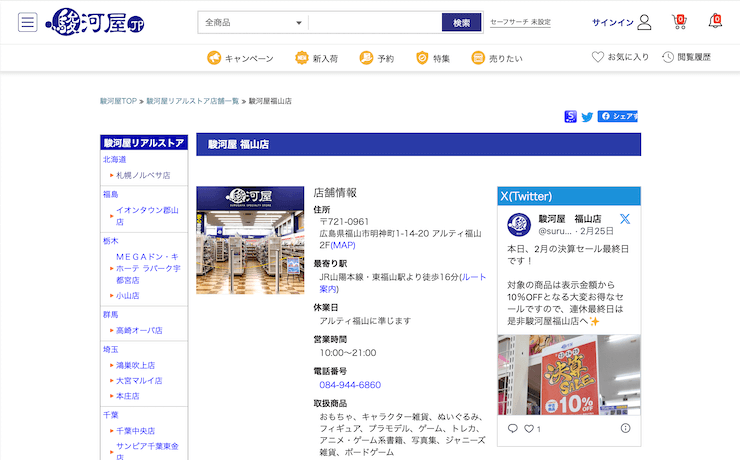This screenshot has width=740, height=460.
Task: Select サンピア千葉東金店 in sidebar
Action: 147,452
